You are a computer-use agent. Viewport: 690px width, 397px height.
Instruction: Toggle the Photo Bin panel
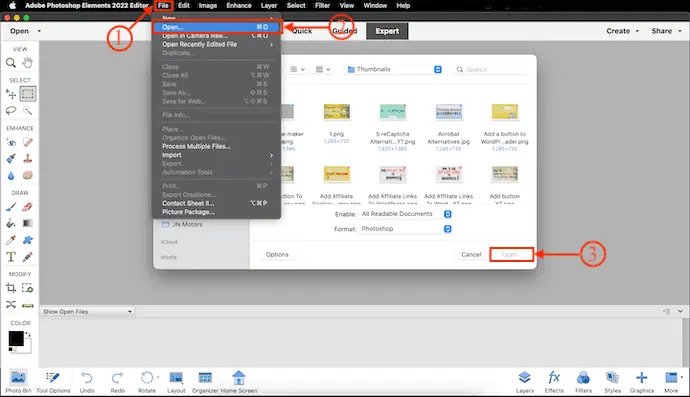coord(18,381)
